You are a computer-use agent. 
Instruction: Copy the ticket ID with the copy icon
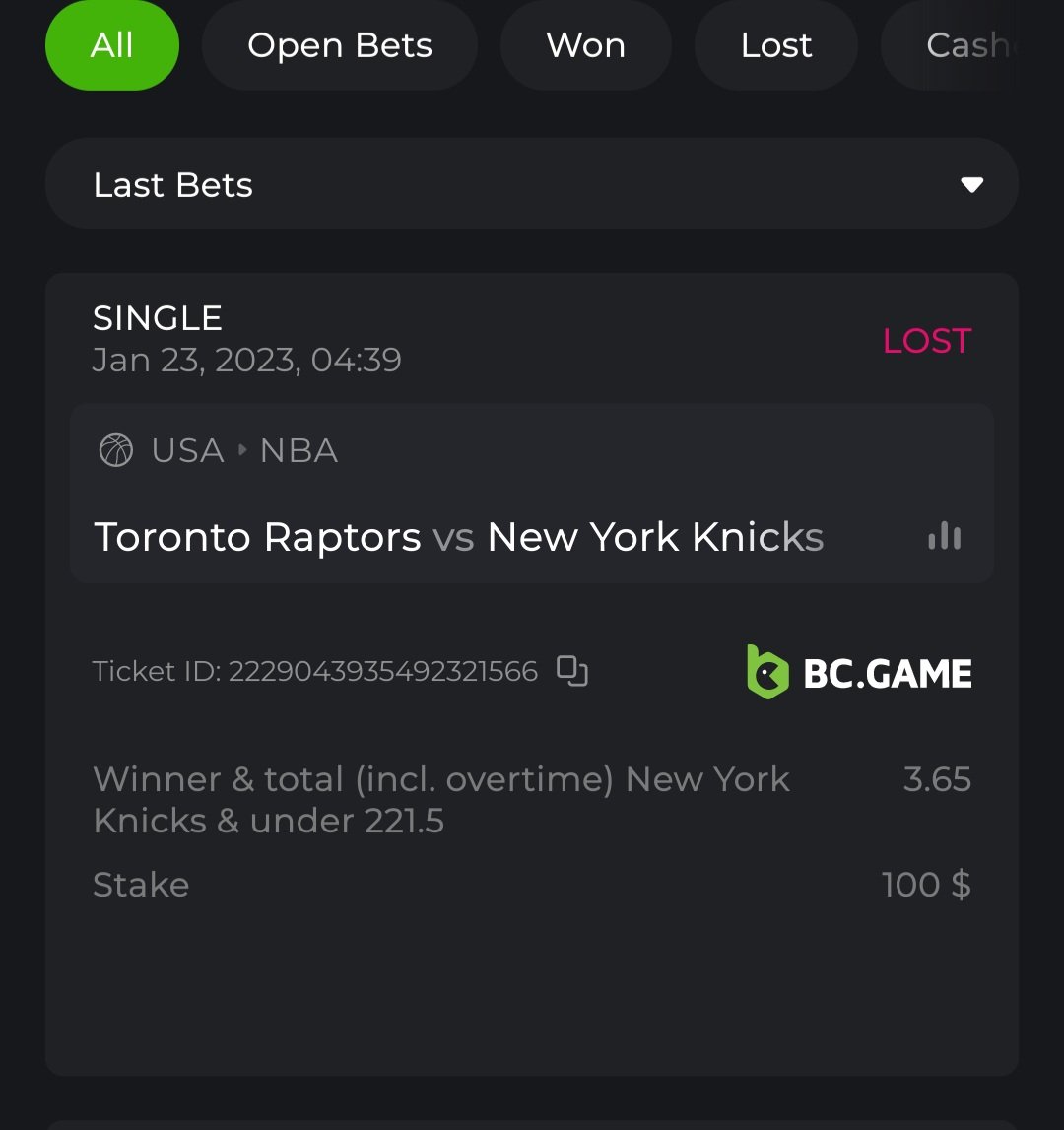pos(572,671)
